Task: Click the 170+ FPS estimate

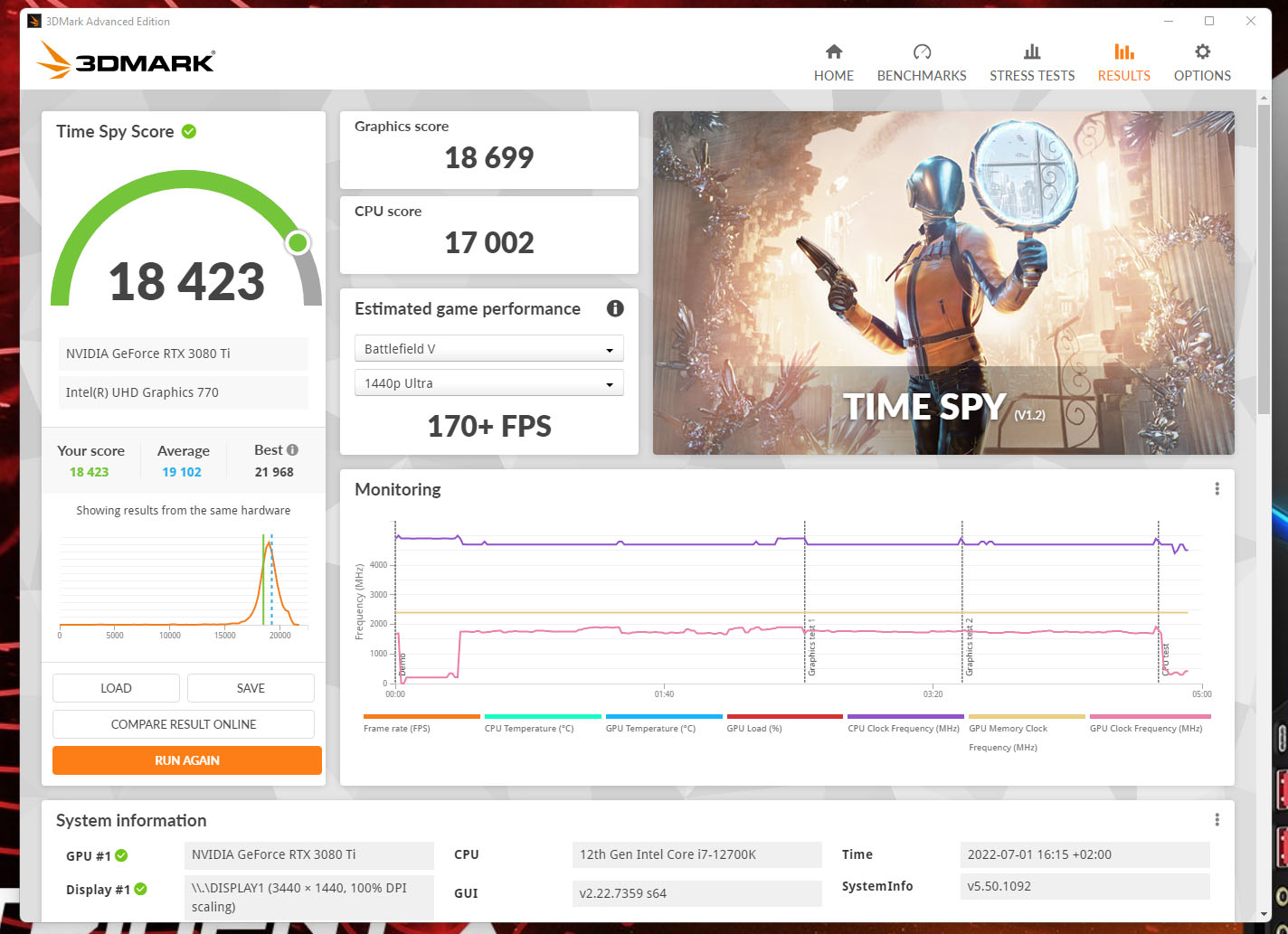Action: point(489,426)
